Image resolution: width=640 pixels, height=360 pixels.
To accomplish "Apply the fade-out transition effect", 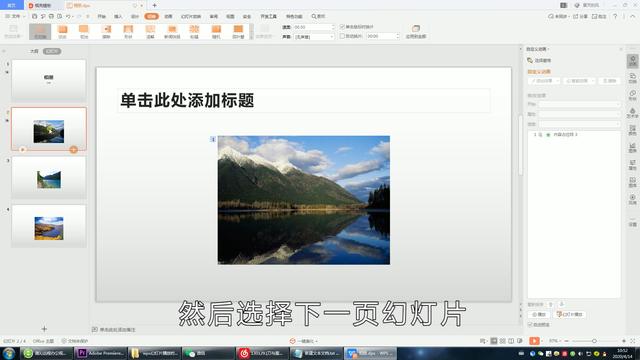I will pyautogui.click(x=62, y=31).
